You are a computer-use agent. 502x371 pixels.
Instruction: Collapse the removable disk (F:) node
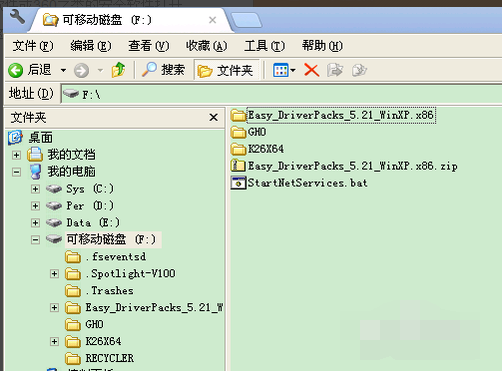click(35, 240)
